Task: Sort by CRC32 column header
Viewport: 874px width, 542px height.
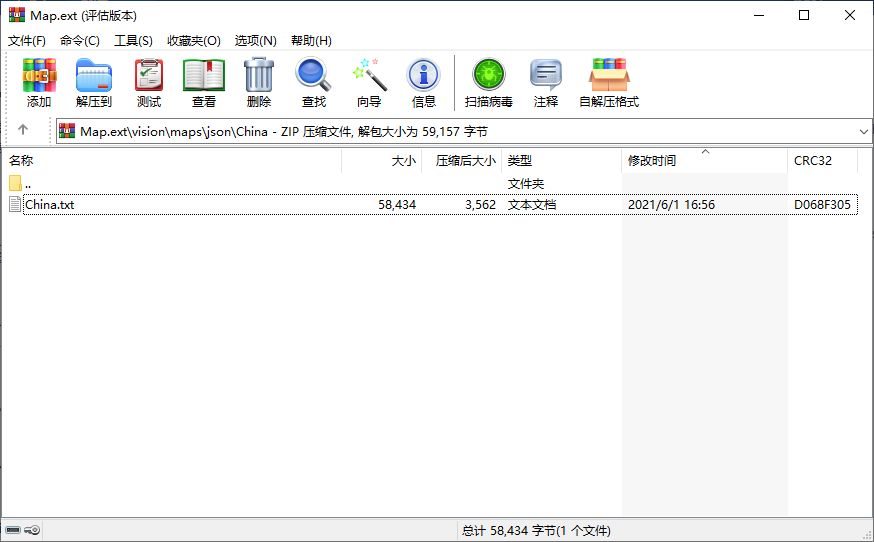Action: point(822,161)
